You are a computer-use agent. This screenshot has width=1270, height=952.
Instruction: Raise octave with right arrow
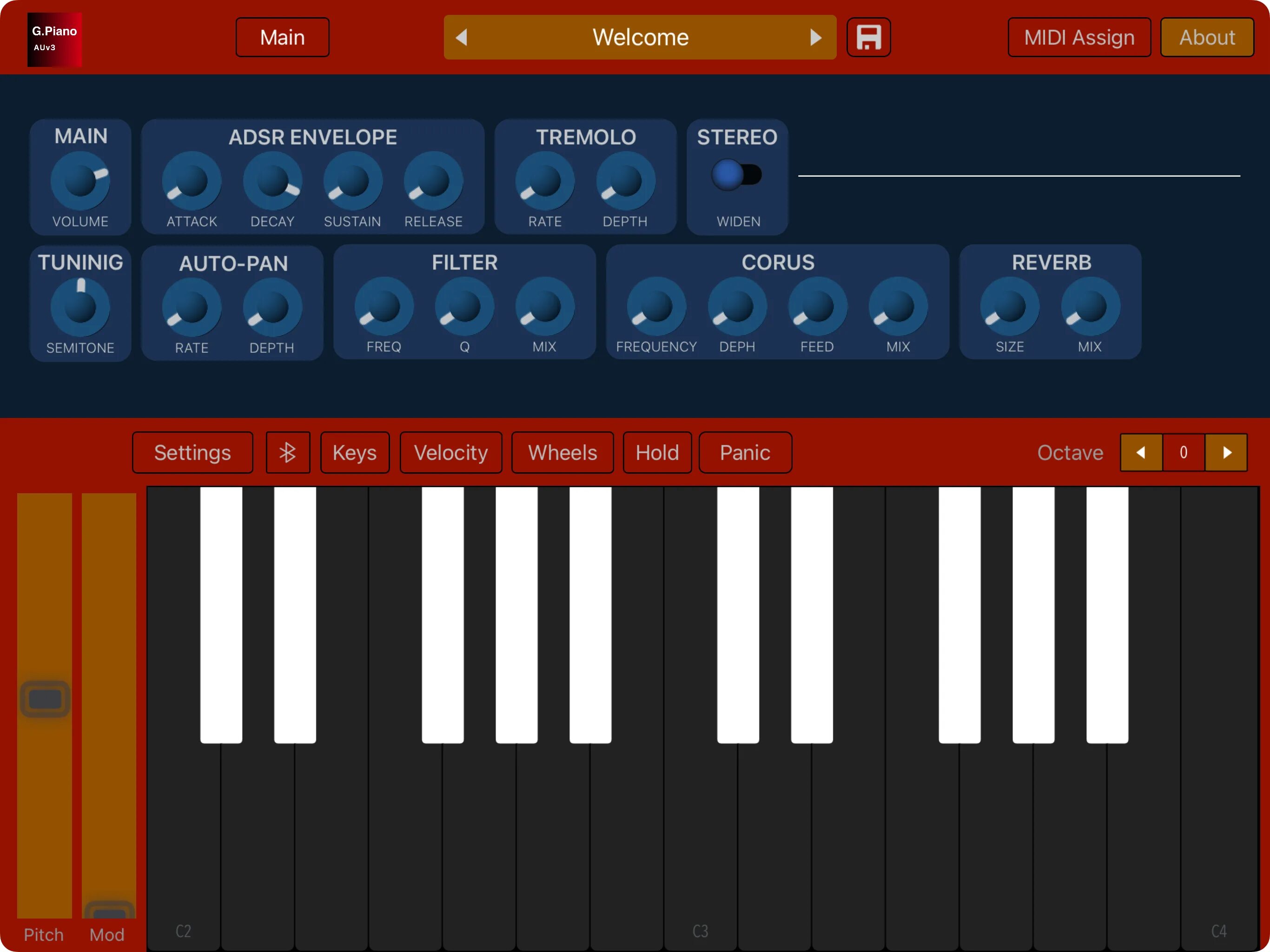point(1226,452)
